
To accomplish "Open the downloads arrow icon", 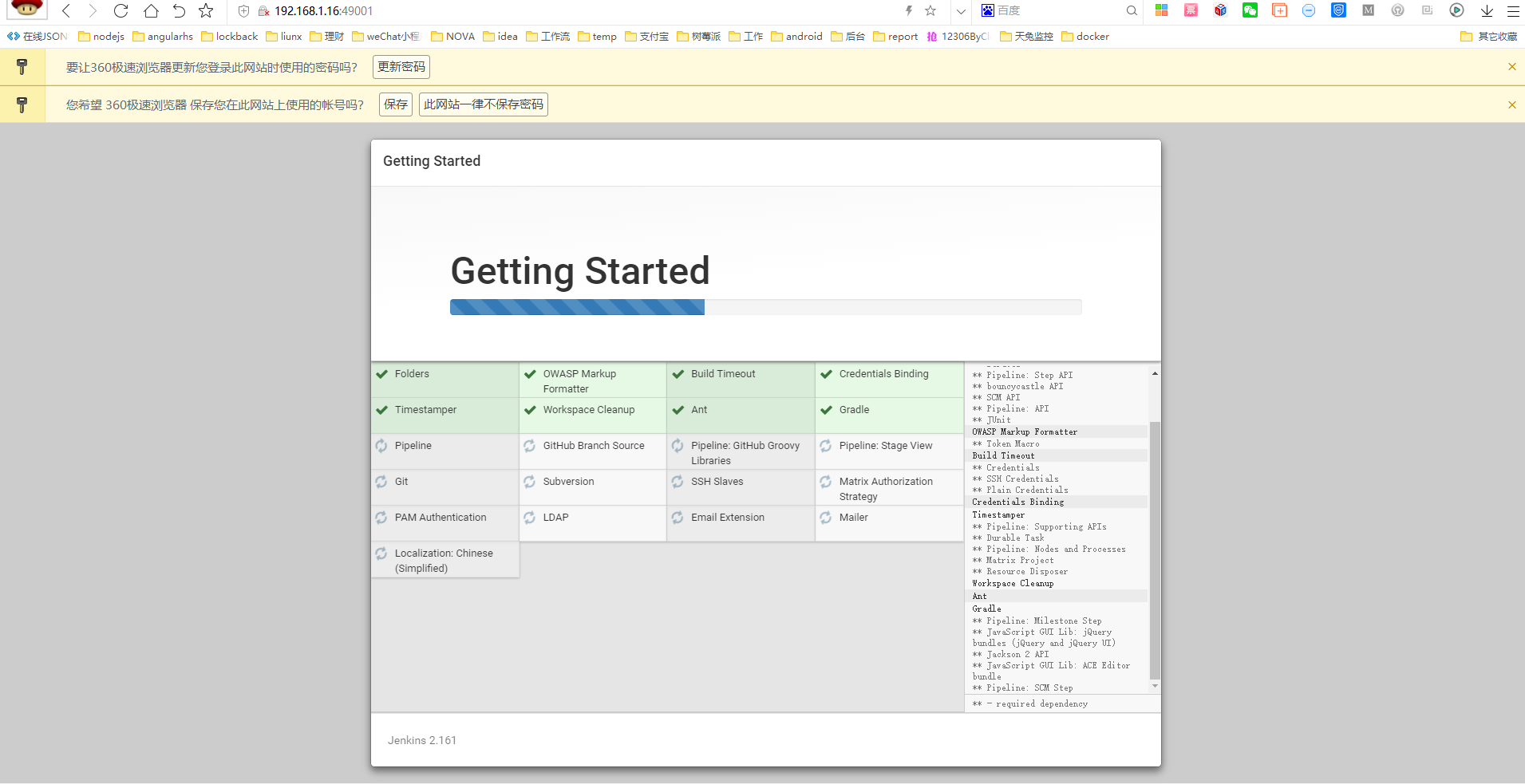I will (1487, 11).
